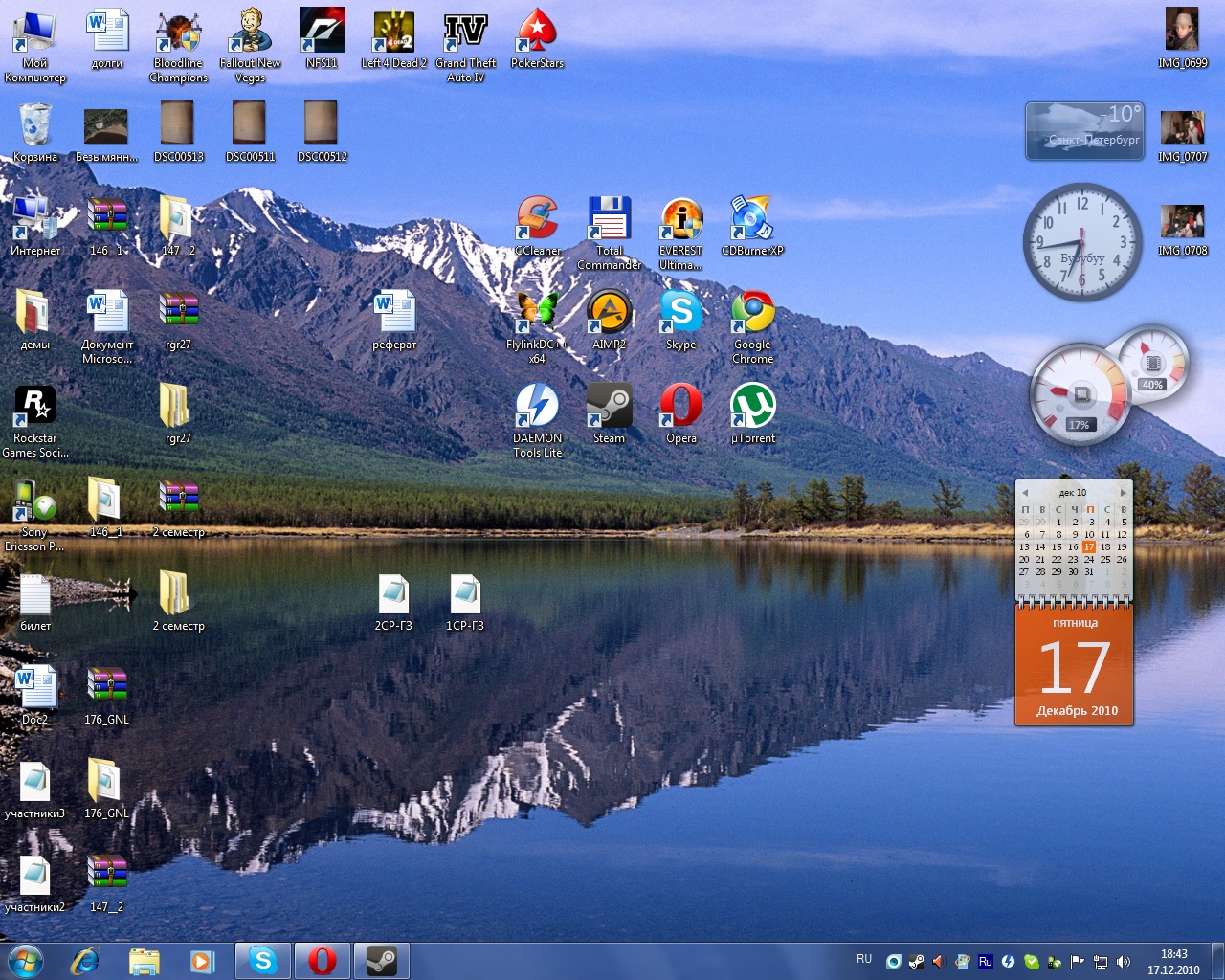The width and height of the screenshot is (1225, 980).
Task: Open Windows Media Player from the taskbar
Action: tap(202, 961)
